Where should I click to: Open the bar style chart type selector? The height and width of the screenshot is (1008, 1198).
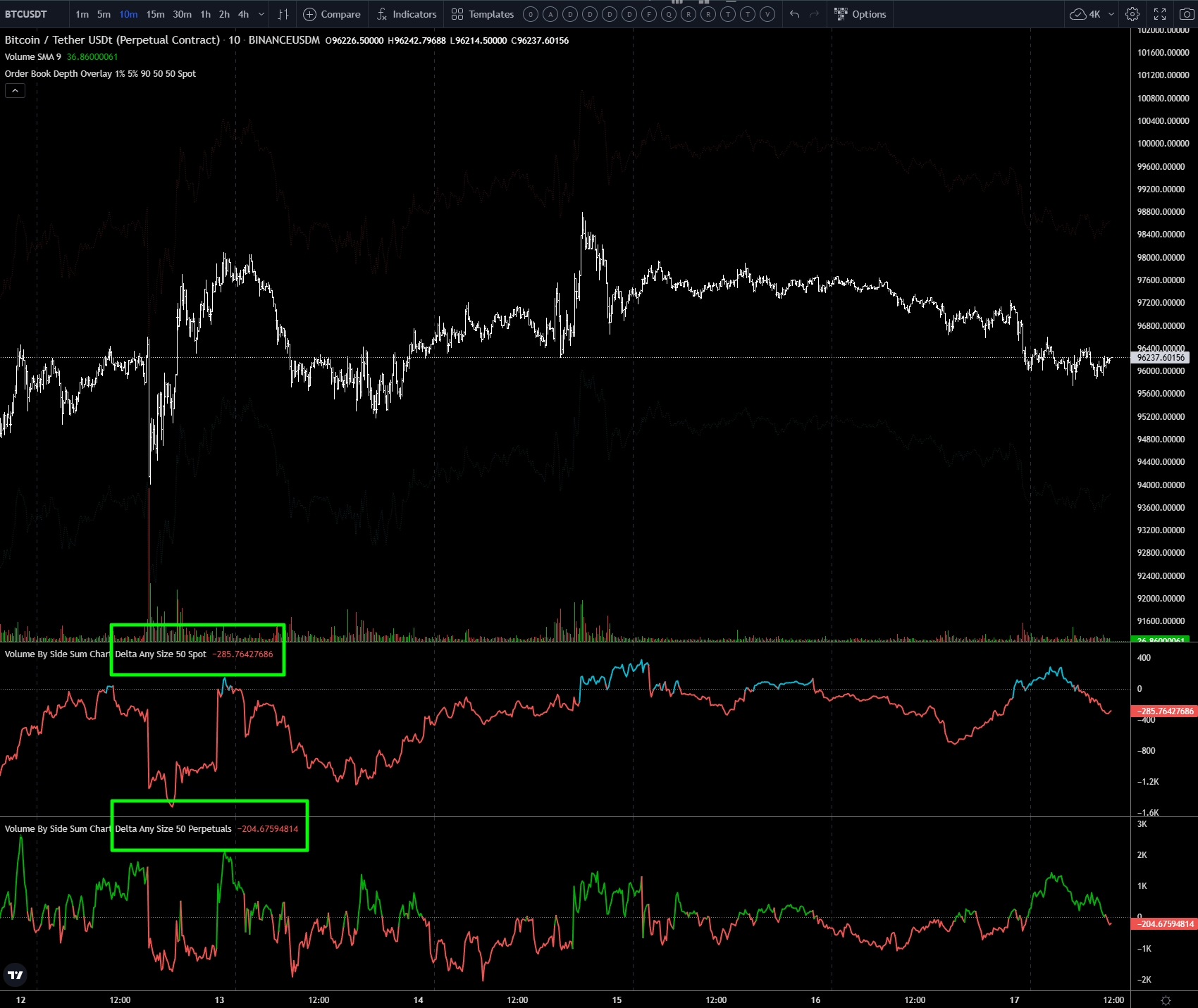point(283,14)
